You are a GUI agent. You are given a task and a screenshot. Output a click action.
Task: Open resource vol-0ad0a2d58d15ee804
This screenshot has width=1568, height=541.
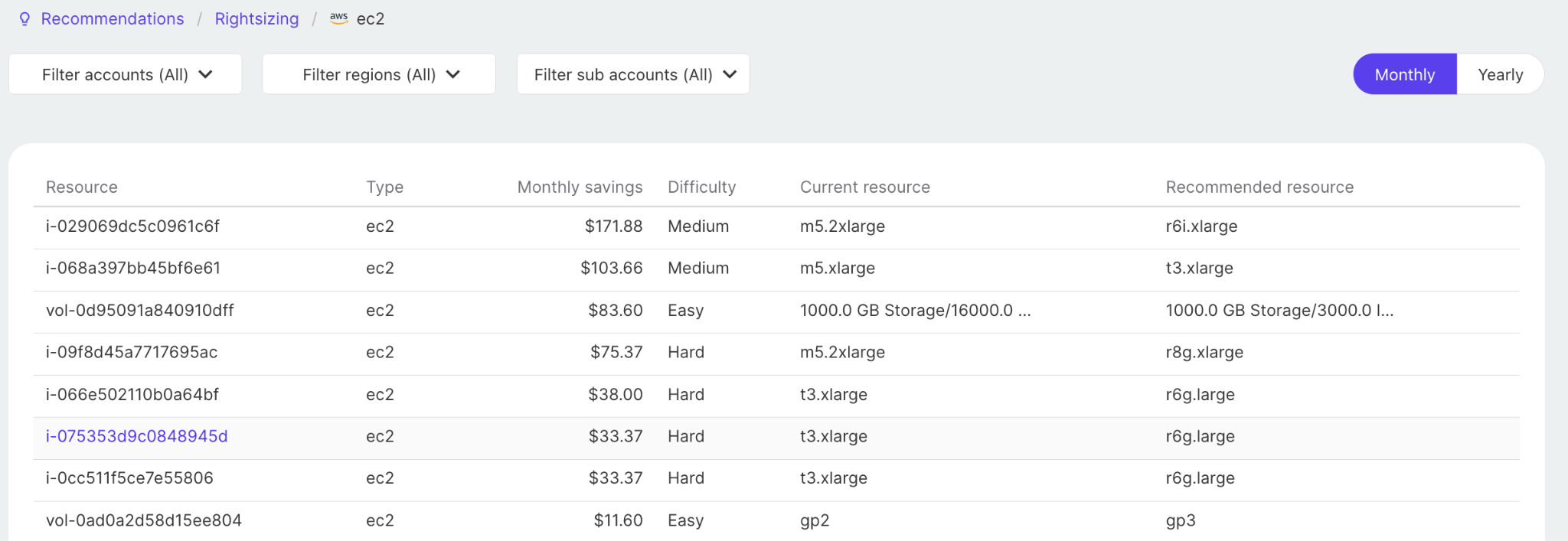tap(144, 520)
